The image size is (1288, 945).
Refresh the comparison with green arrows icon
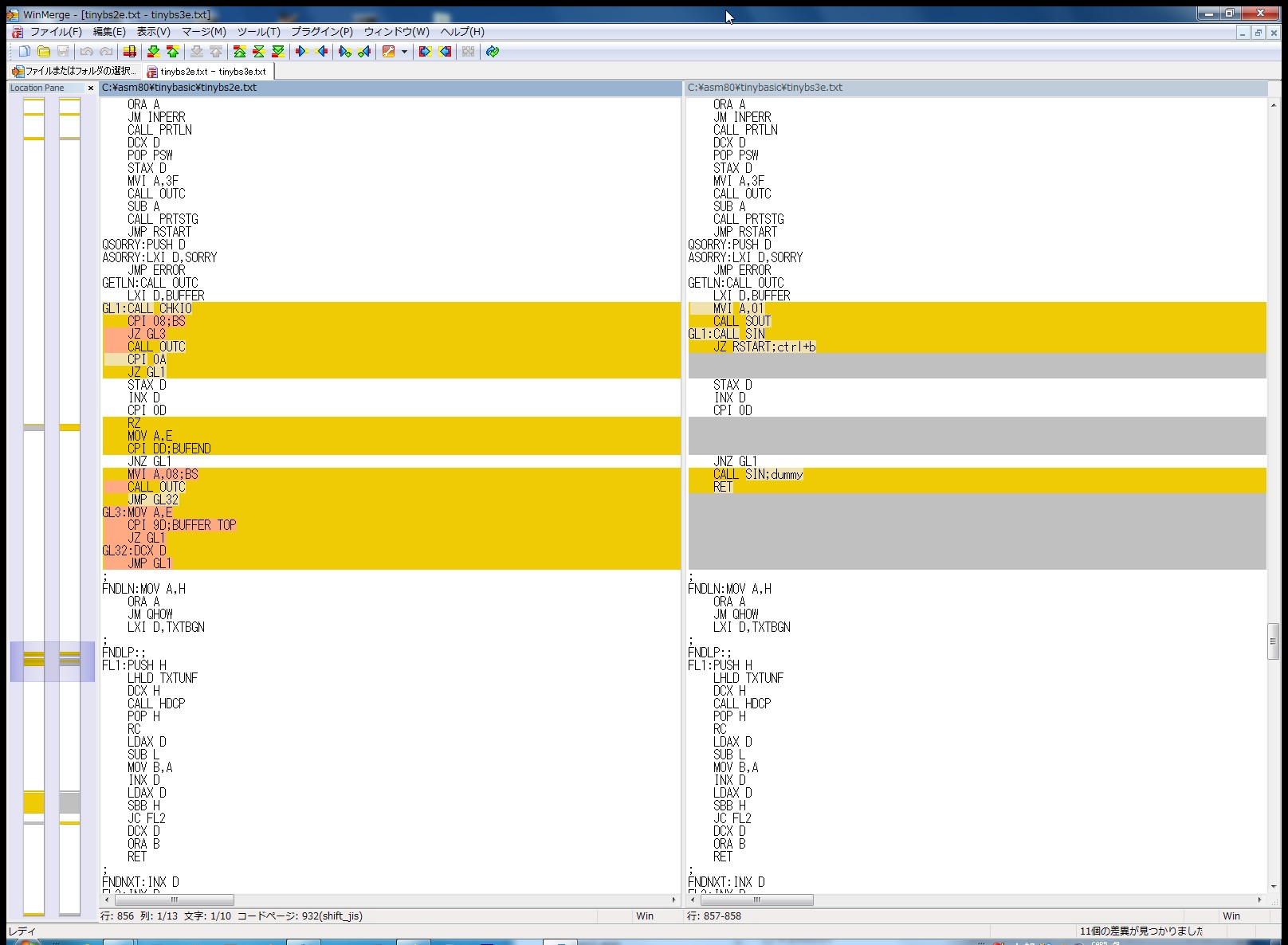493,52
